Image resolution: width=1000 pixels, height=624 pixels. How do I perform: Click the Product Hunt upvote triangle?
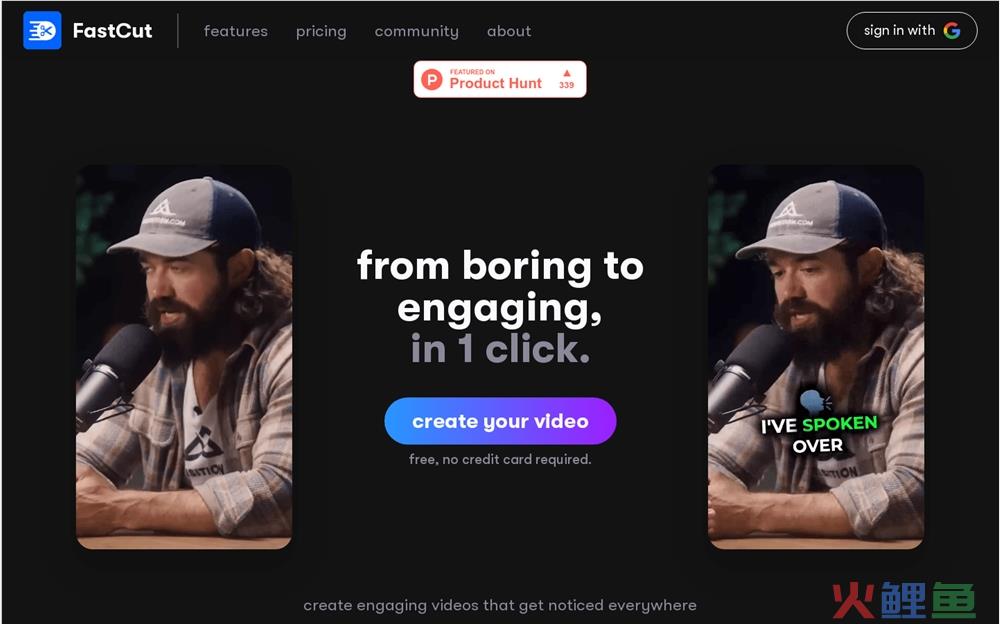click(566, 73)
